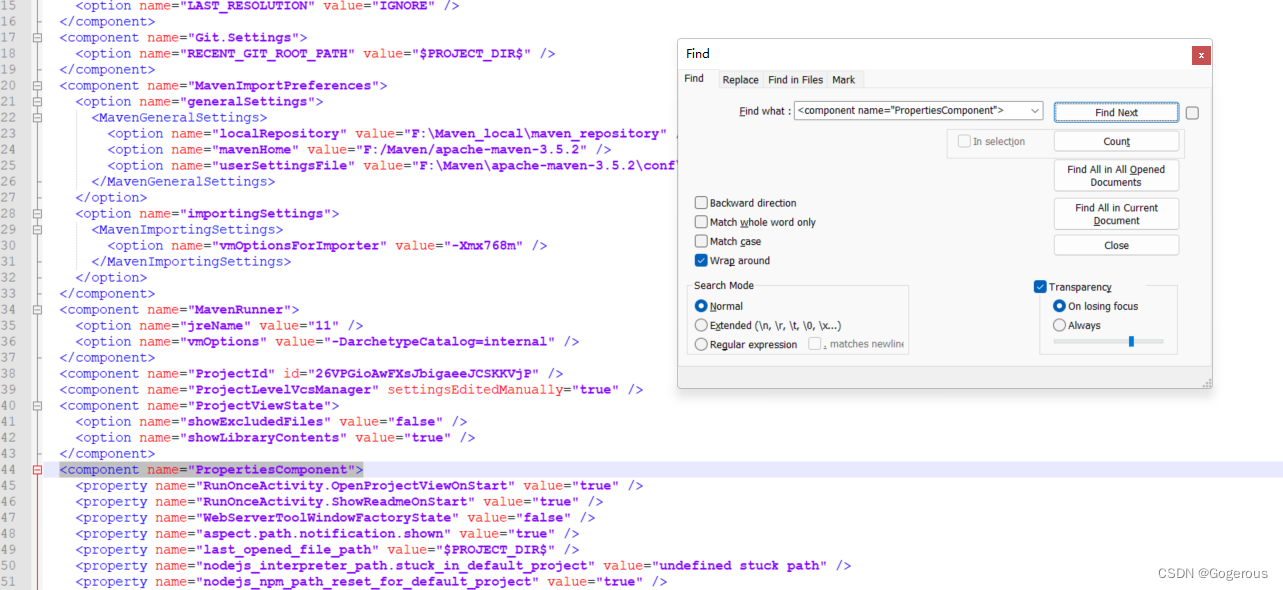Disable the Transparency checkbox
The width and height of the screenshot is (1283, 590).
point(1041,286)
